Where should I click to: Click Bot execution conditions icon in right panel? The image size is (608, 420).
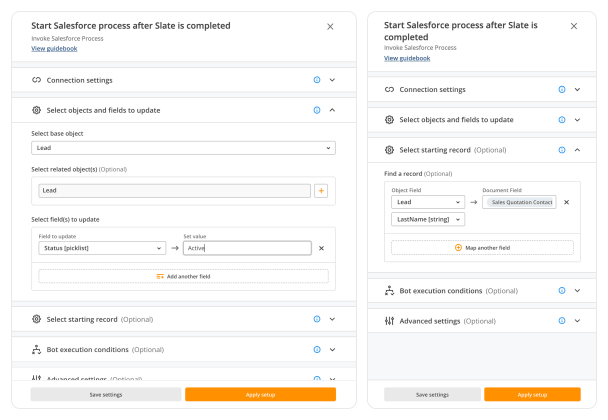[x=389, y=290]
